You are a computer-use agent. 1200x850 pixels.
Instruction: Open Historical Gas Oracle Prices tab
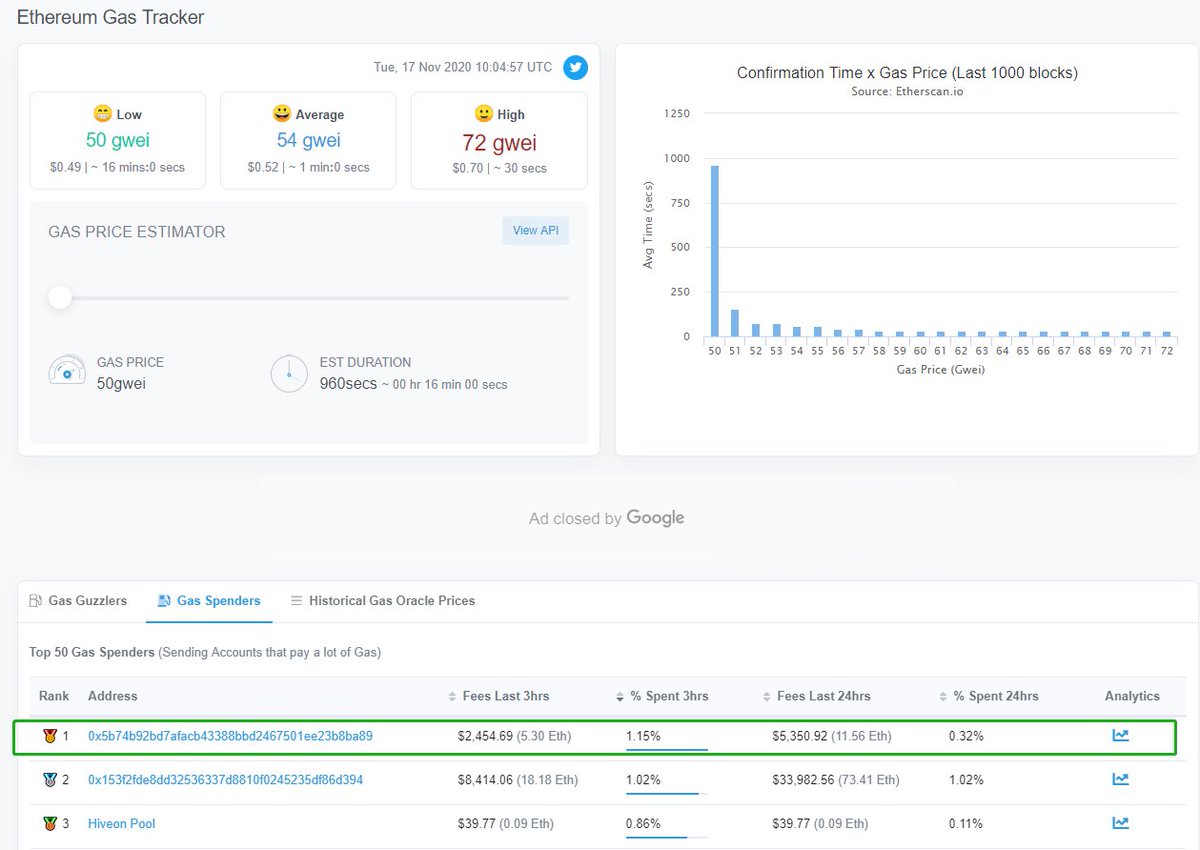click(x=382, y=601)
